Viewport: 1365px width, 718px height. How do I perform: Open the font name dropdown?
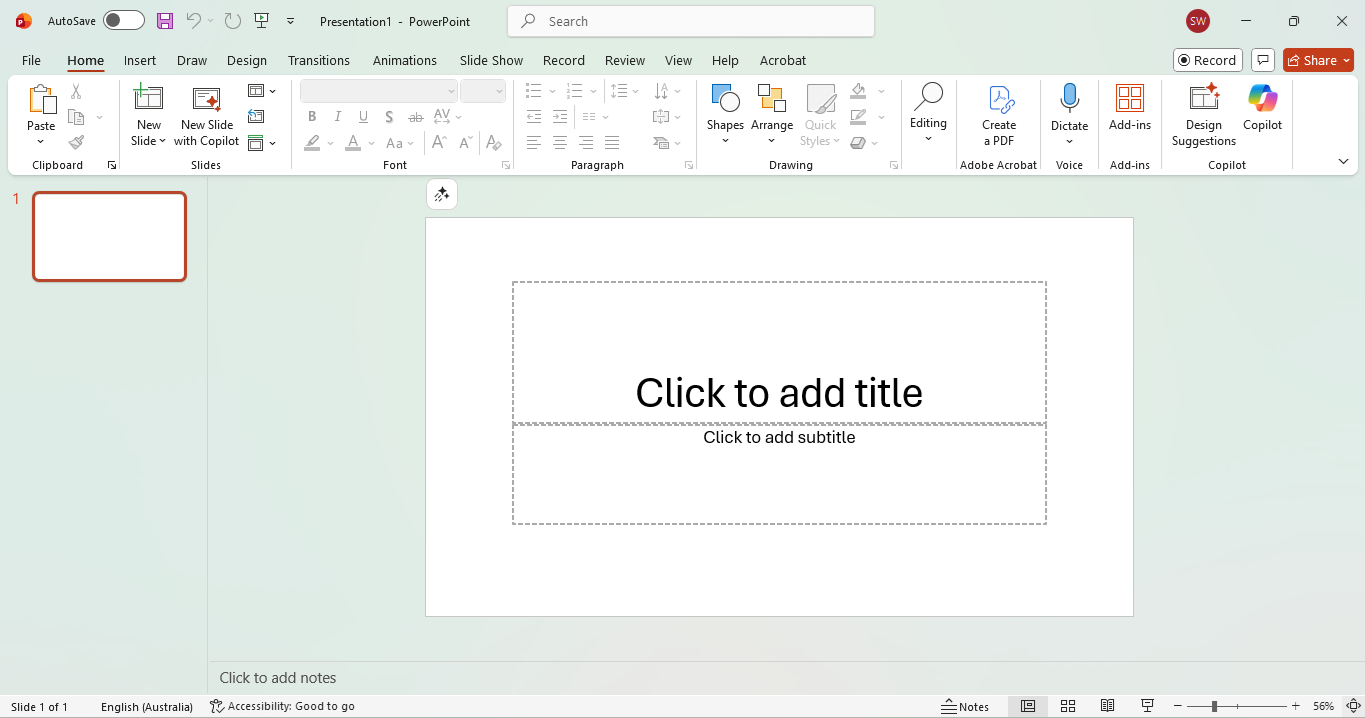click(x=450, y=90)
